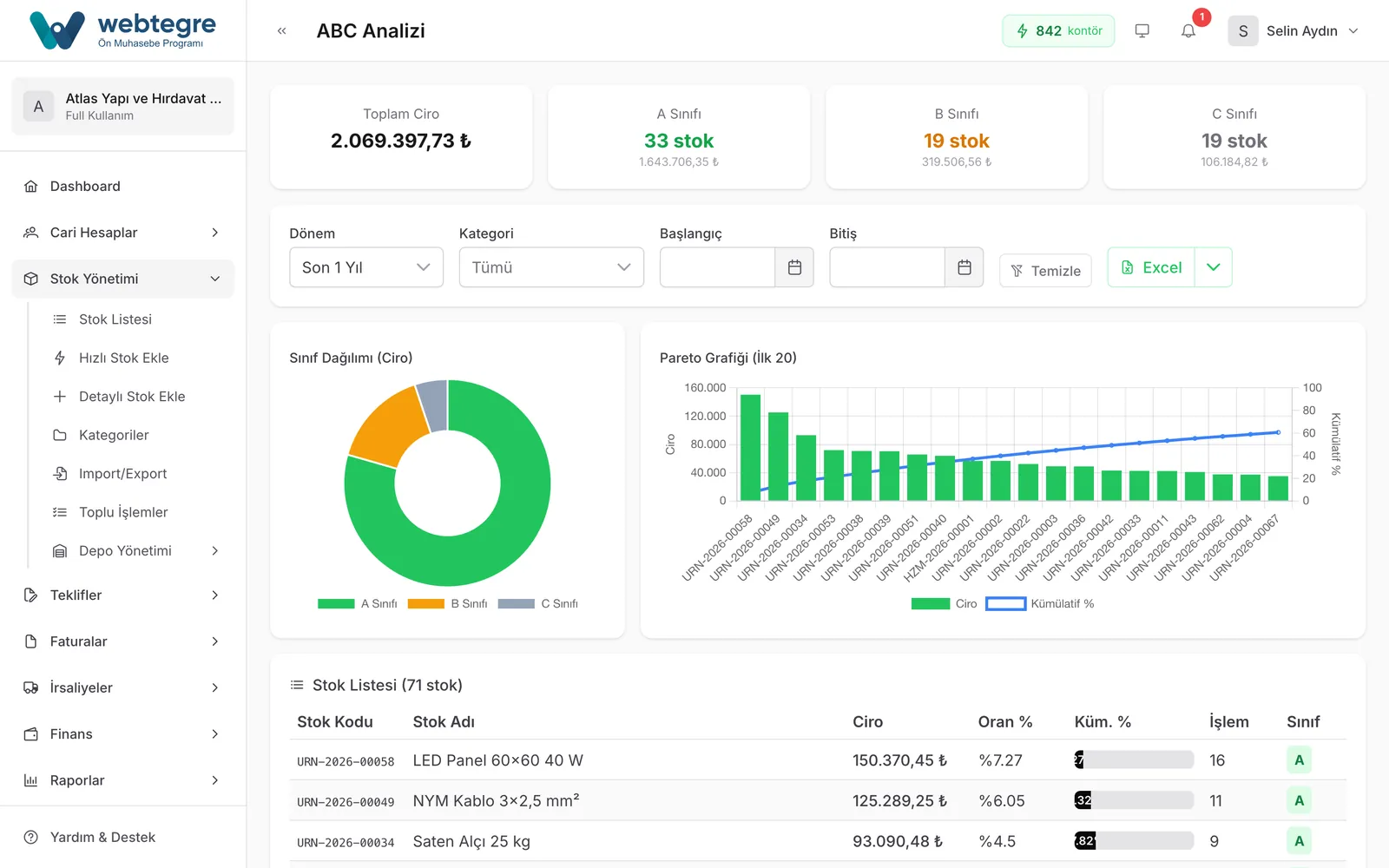Click the lightning icon beside Hızlı Stok Ekle
This screenshot has width=1389, height=868.
point(60,358)
